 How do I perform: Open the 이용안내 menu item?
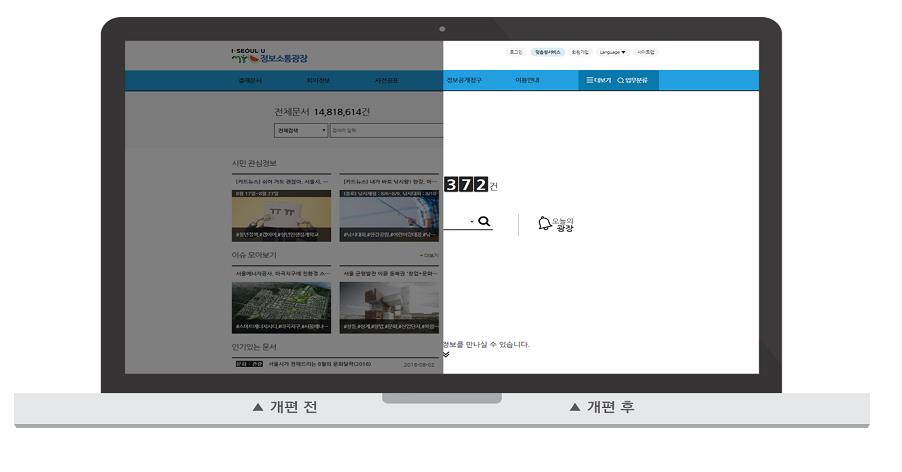527,80
